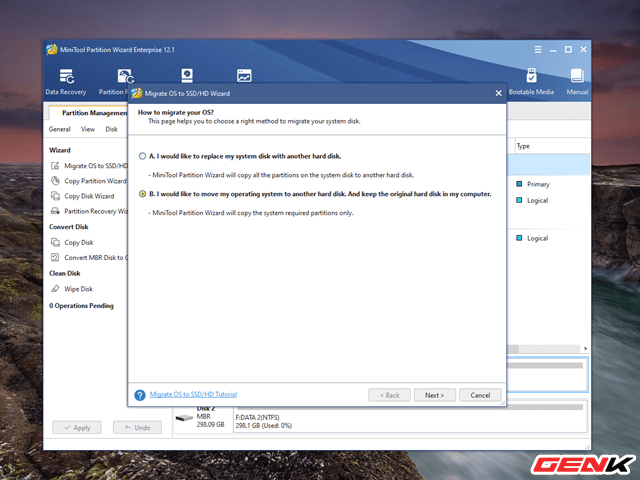This screenshot has height=480, width=640.
Task: Switch to Partition Management tab
Action: coord(89,113)
